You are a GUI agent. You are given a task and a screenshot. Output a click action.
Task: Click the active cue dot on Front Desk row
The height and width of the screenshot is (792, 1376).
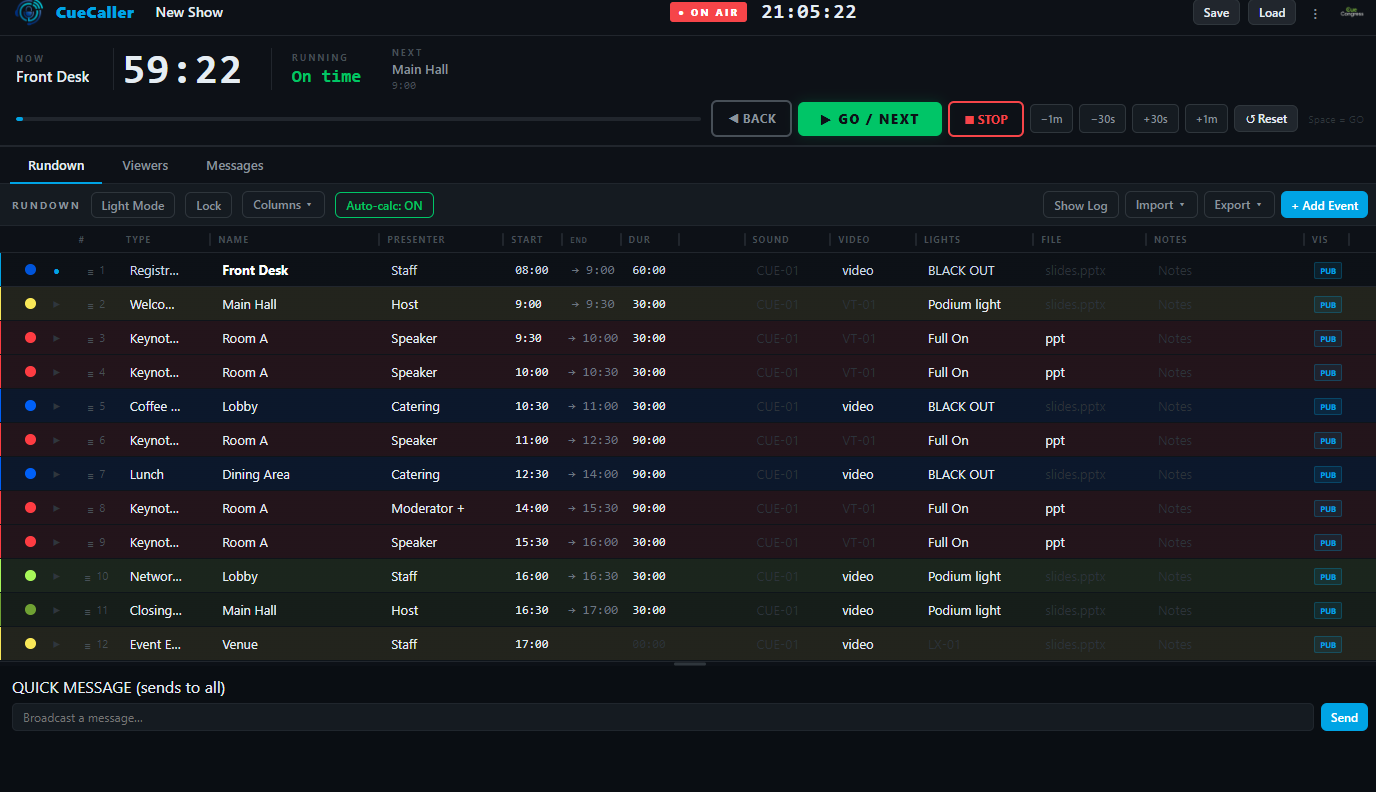56,271
